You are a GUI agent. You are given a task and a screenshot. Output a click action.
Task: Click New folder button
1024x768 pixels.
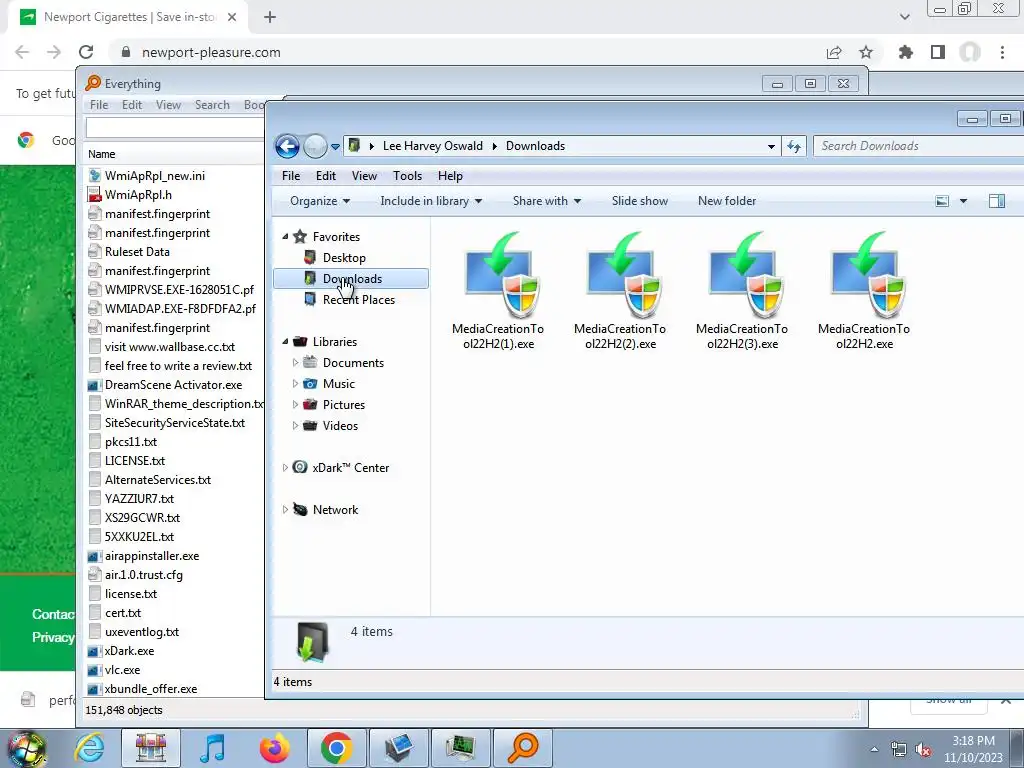[727, 201]
